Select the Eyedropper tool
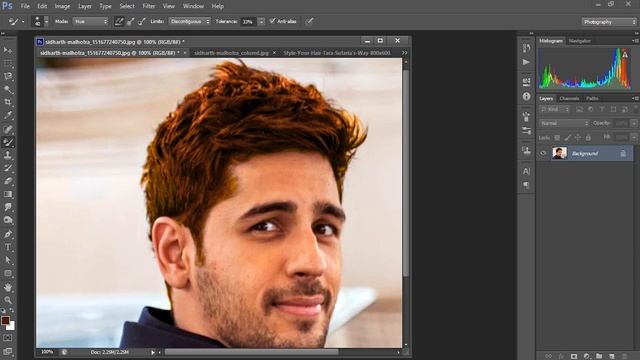 point(8,116)
